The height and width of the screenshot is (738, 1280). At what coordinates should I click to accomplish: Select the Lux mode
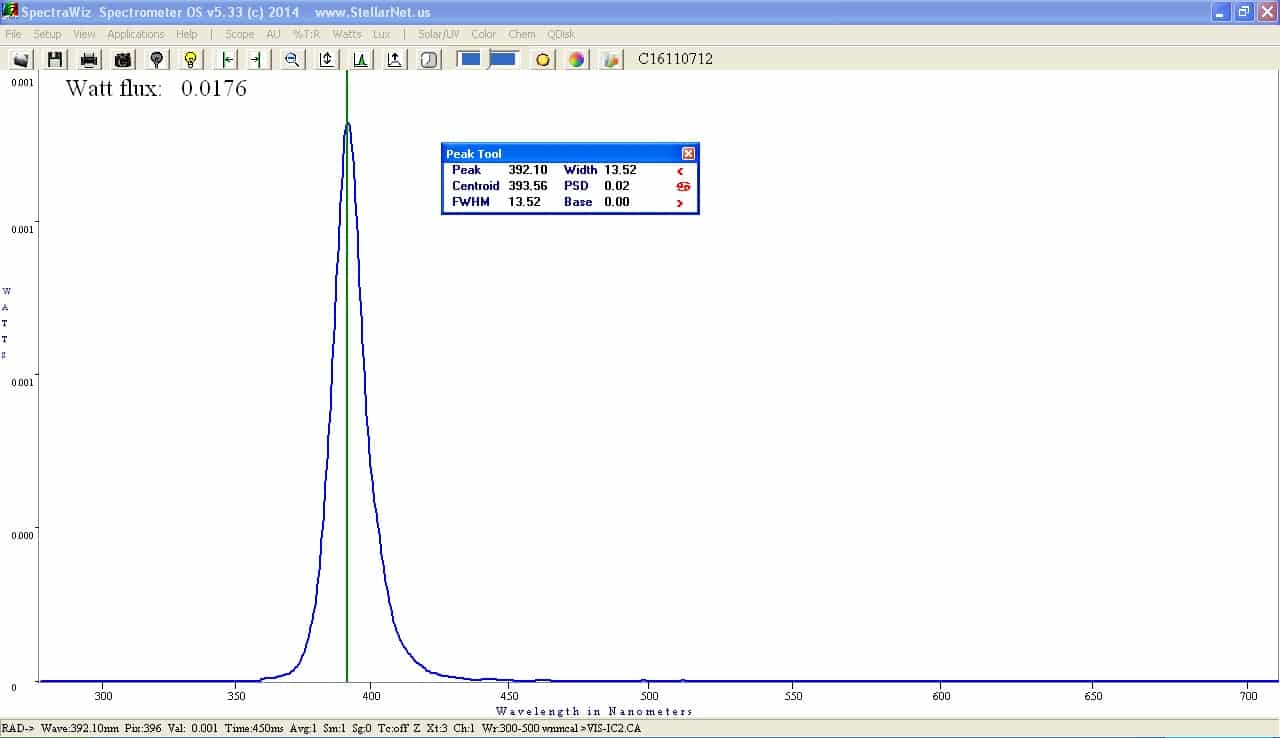click(381, 34)
